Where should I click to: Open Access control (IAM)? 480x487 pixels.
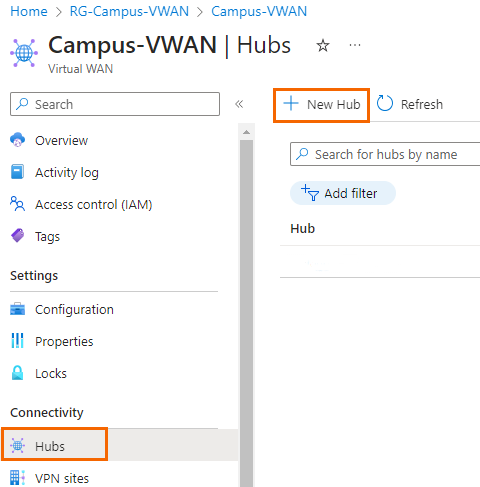click(93, 204)
